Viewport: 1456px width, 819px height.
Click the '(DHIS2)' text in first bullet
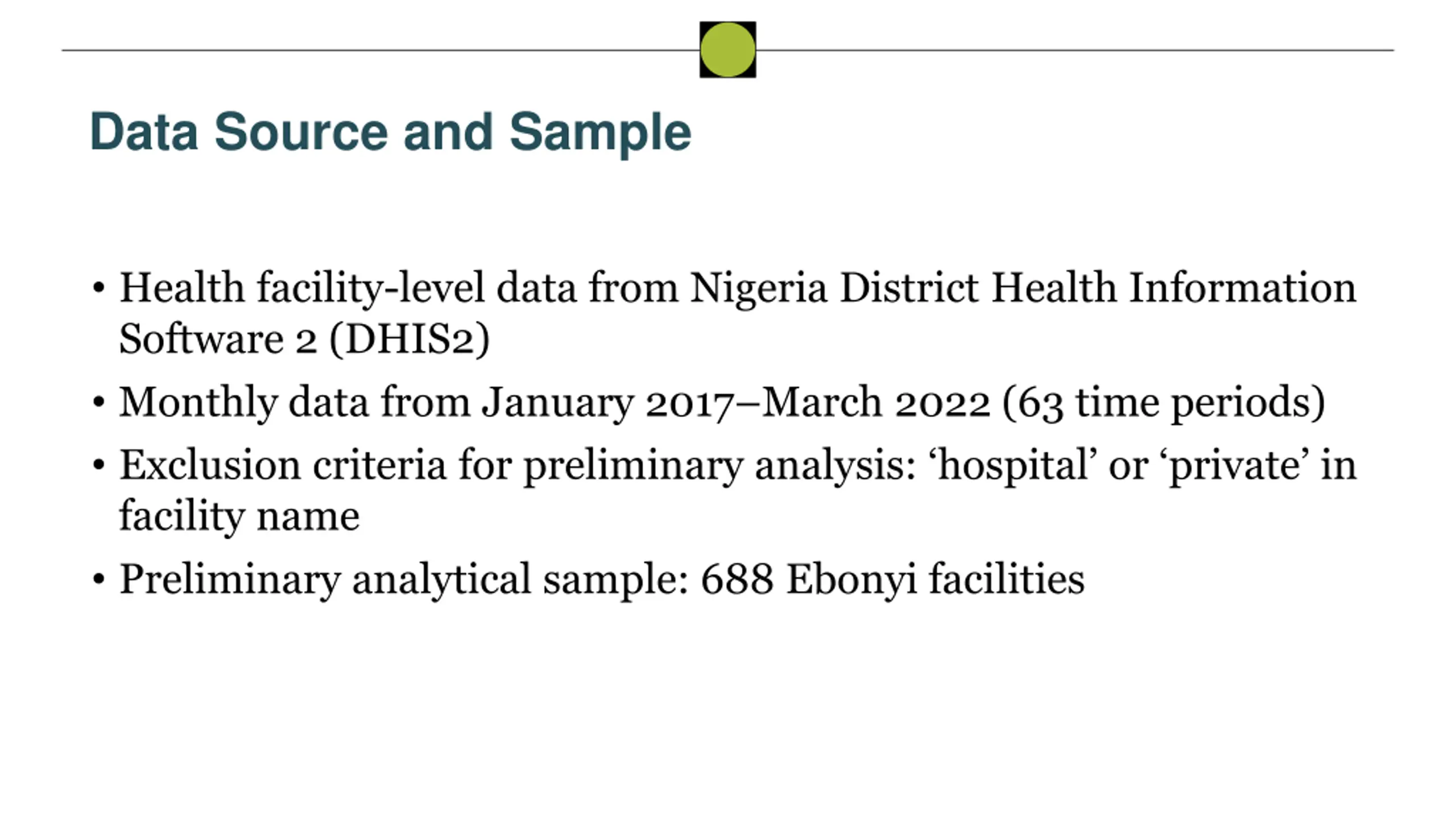coord(409,340)
